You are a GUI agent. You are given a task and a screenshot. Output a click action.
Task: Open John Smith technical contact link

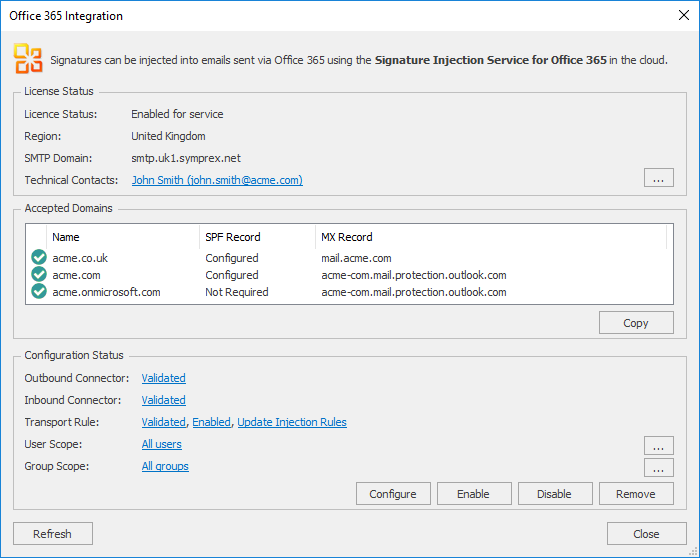click(x=217, y=181)
